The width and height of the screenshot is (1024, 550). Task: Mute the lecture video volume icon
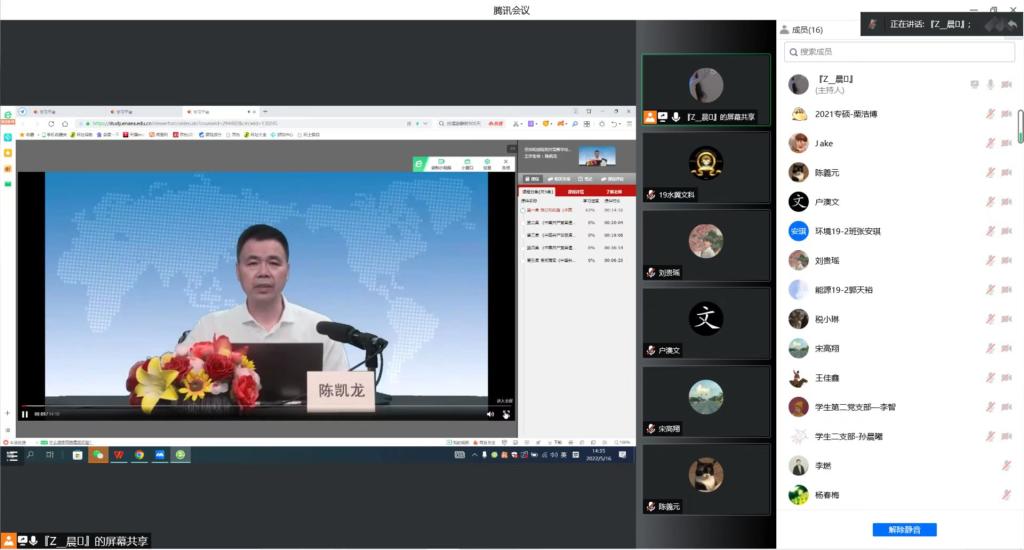(490, 414)
